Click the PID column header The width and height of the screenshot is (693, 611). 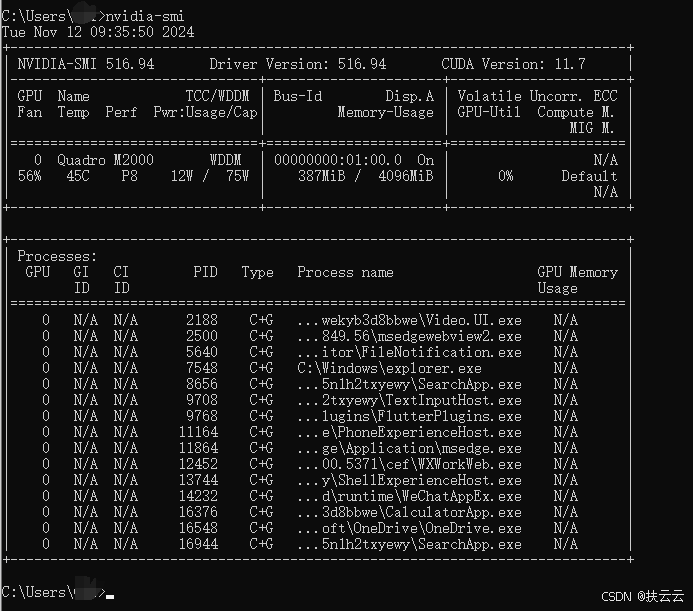point(205,272)
